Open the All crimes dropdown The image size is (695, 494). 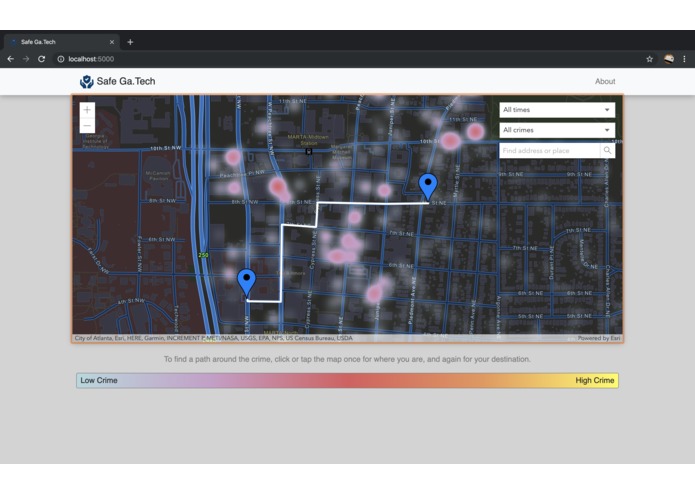coord(557,130)
